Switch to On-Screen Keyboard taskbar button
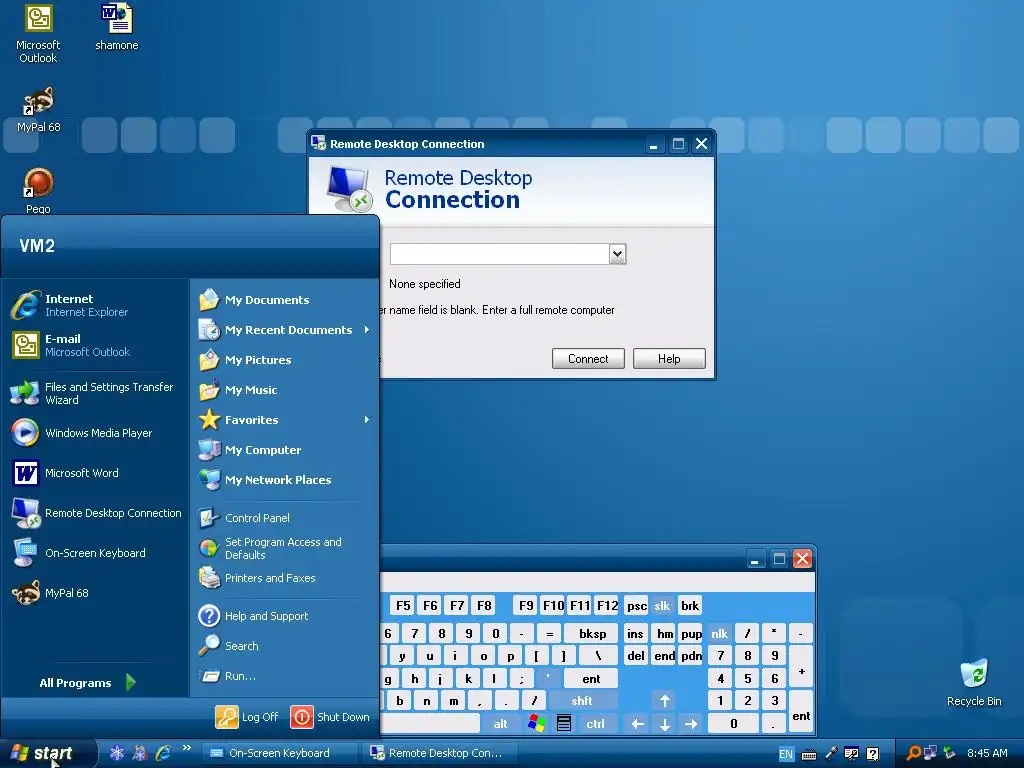This screenshot has width=1024, height=768. [x=280, y=753]
